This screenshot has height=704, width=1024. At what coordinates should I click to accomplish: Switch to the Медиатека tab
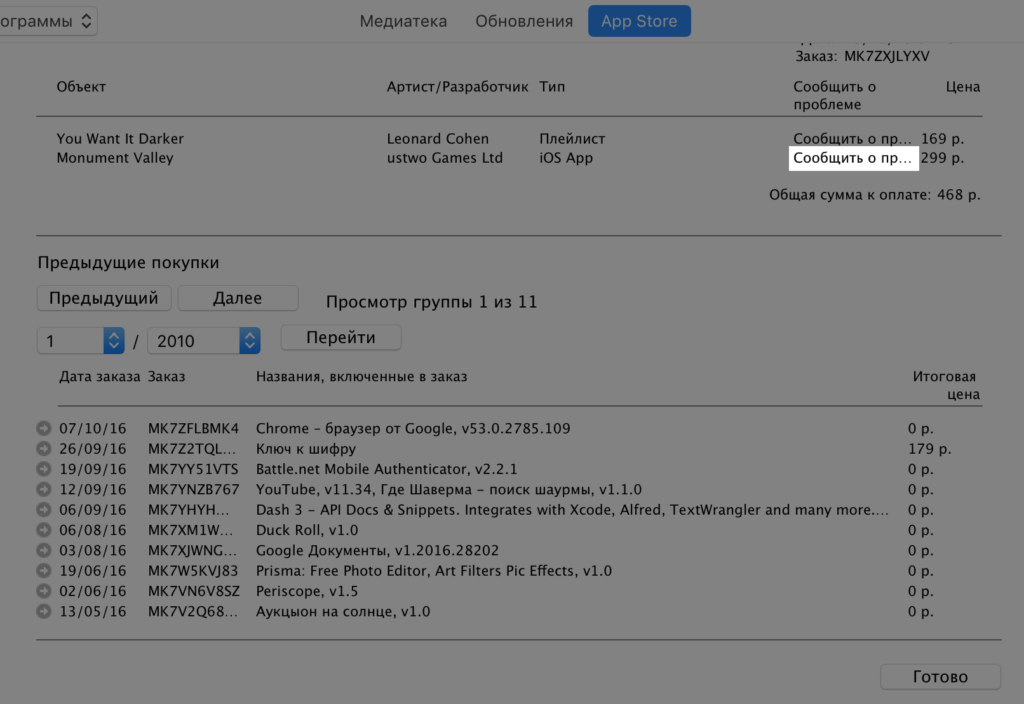[x=403, y=21]
